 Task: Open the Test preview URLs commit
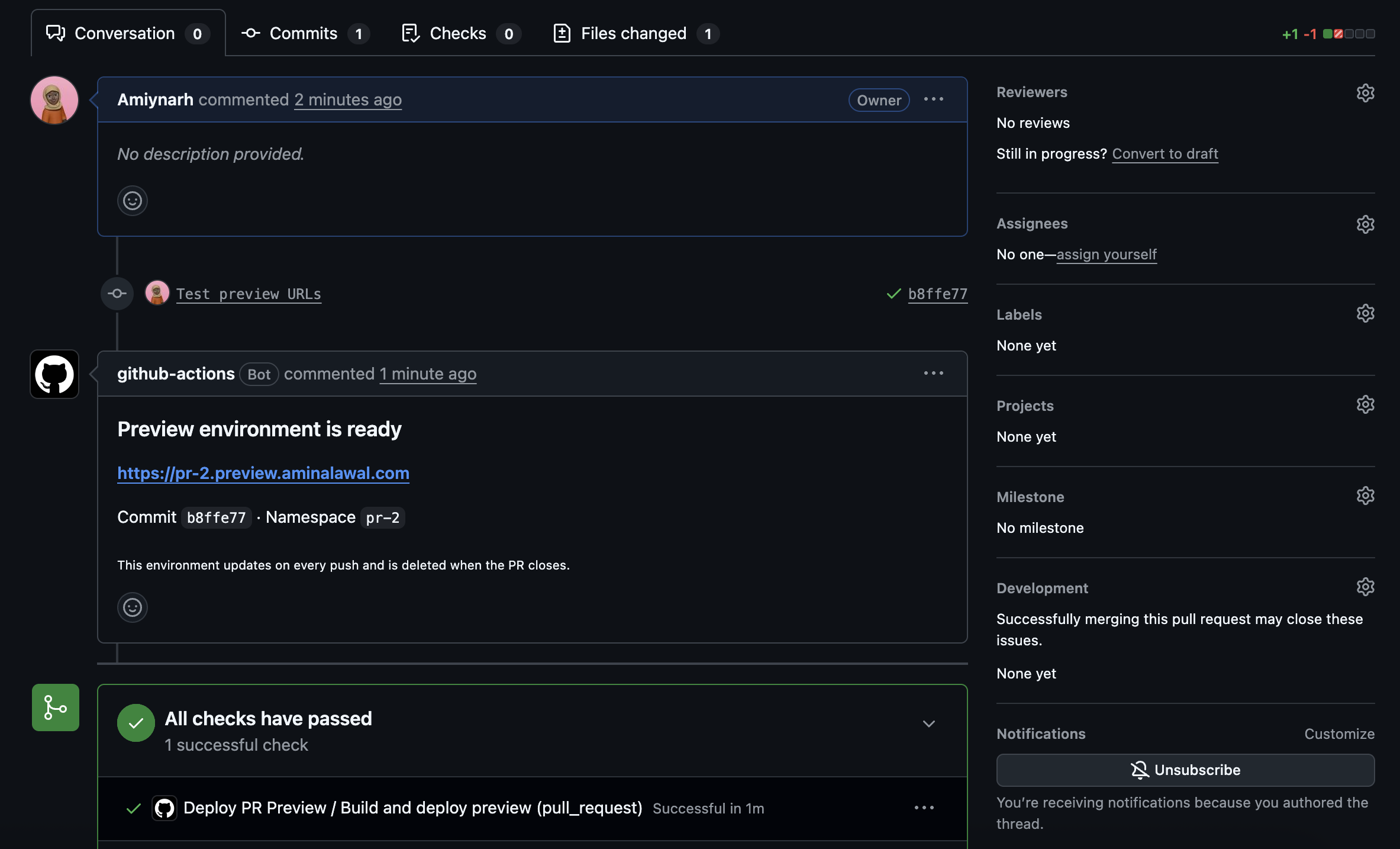click(249, 294)
